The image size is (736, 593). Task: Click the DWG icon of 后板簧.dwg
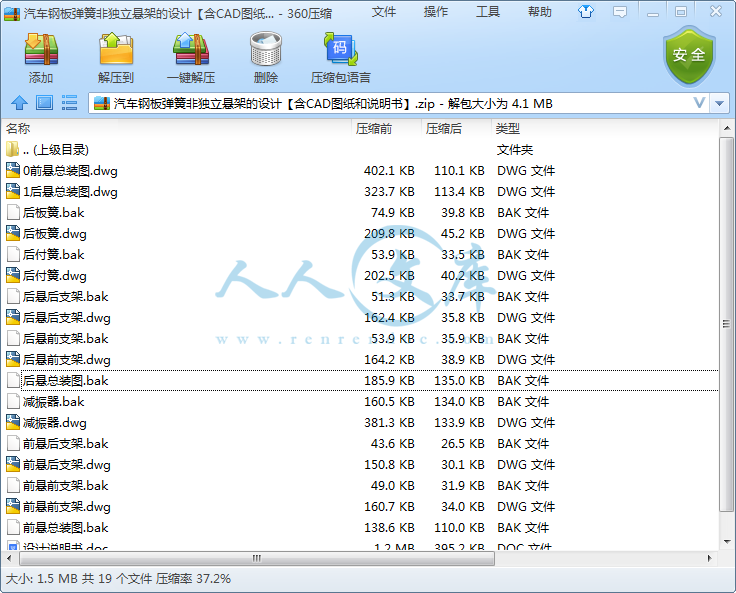(13, 233)
